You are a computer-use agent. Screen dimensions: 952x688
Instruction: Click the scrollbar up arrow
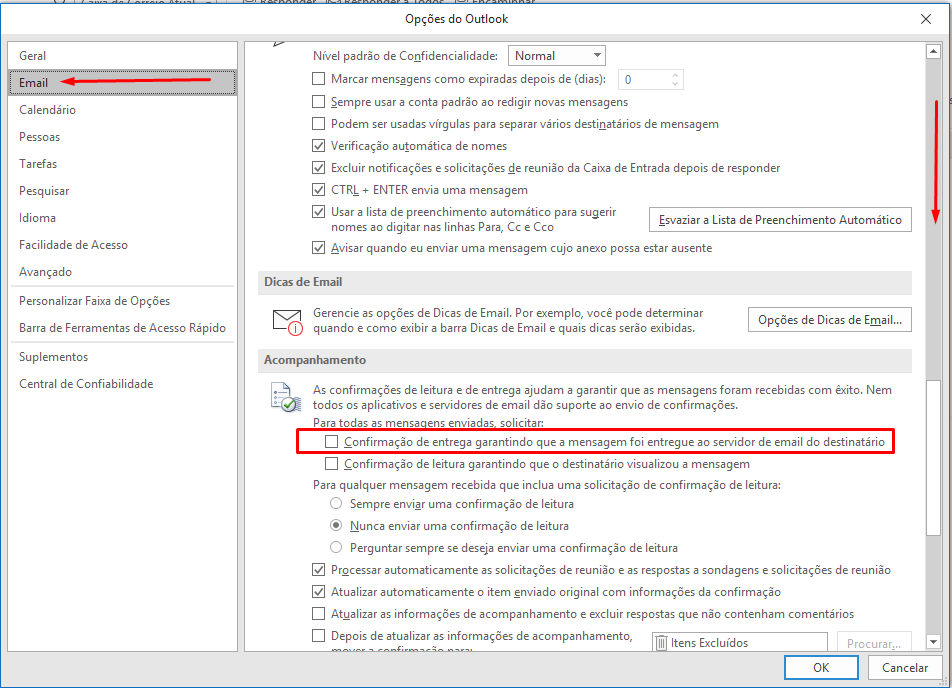click(933, 52)
